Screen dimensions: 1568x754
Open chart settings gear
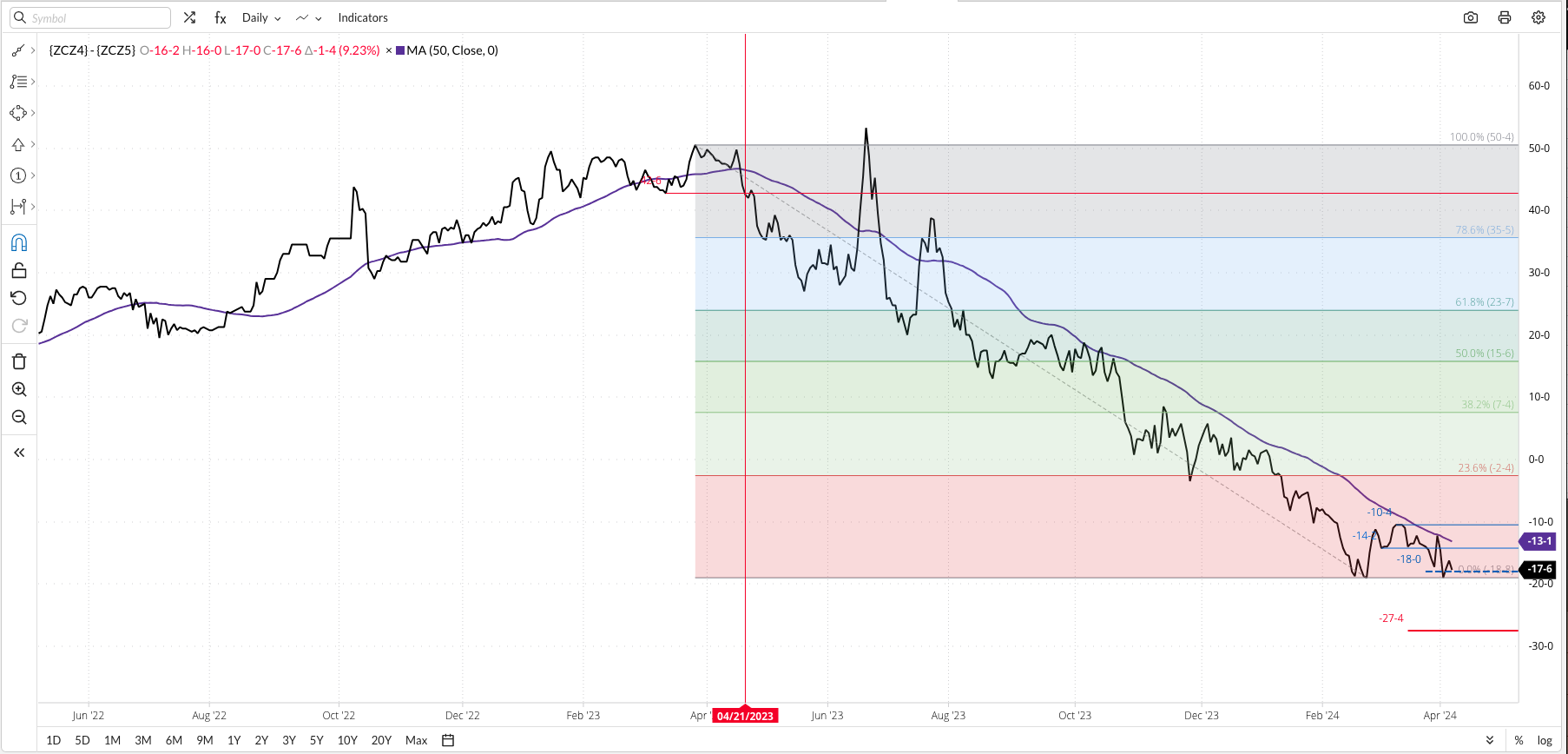[x=1538, y=17]
